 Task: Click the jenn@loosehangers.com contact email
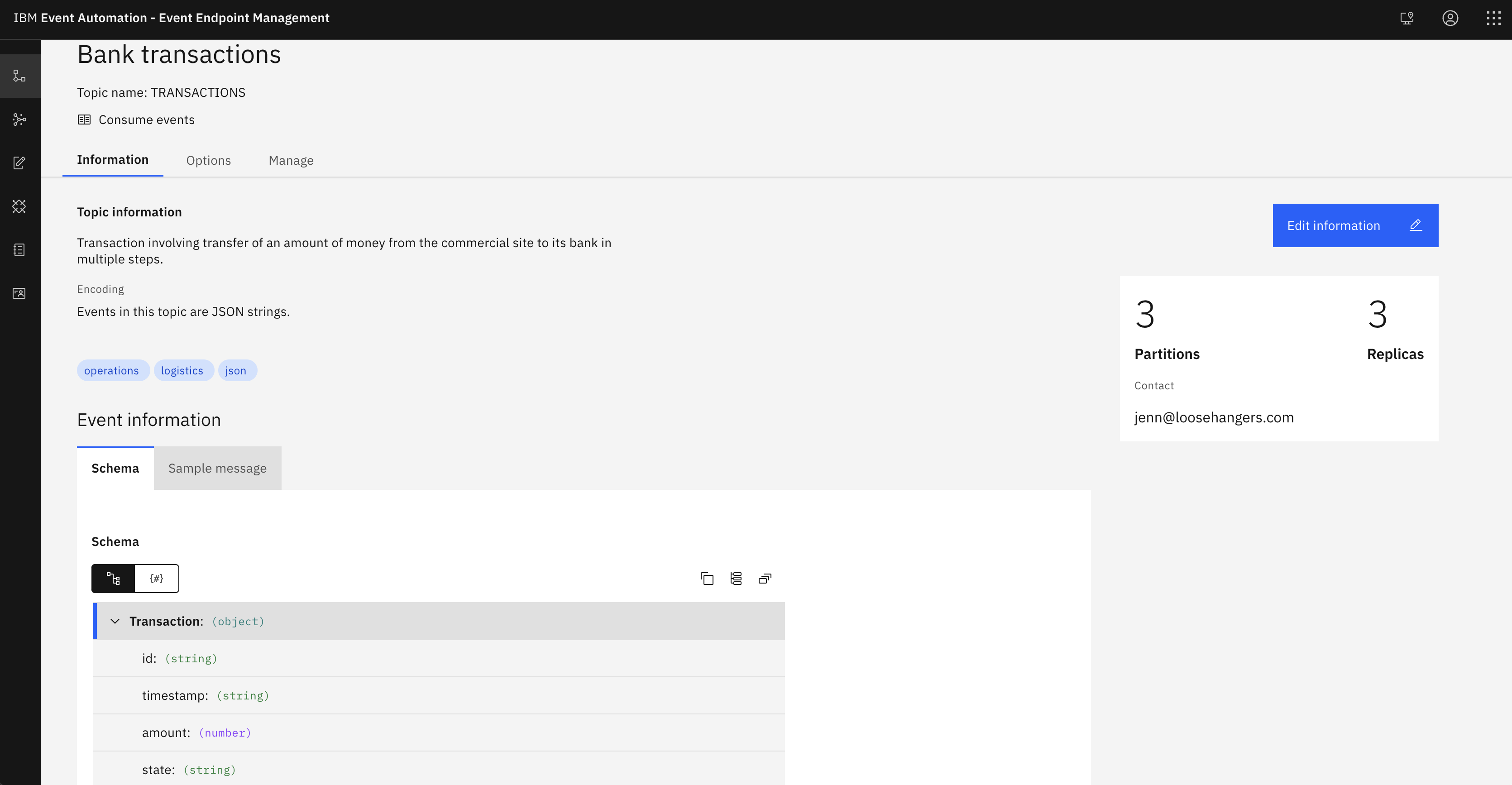click(1214, 417)
